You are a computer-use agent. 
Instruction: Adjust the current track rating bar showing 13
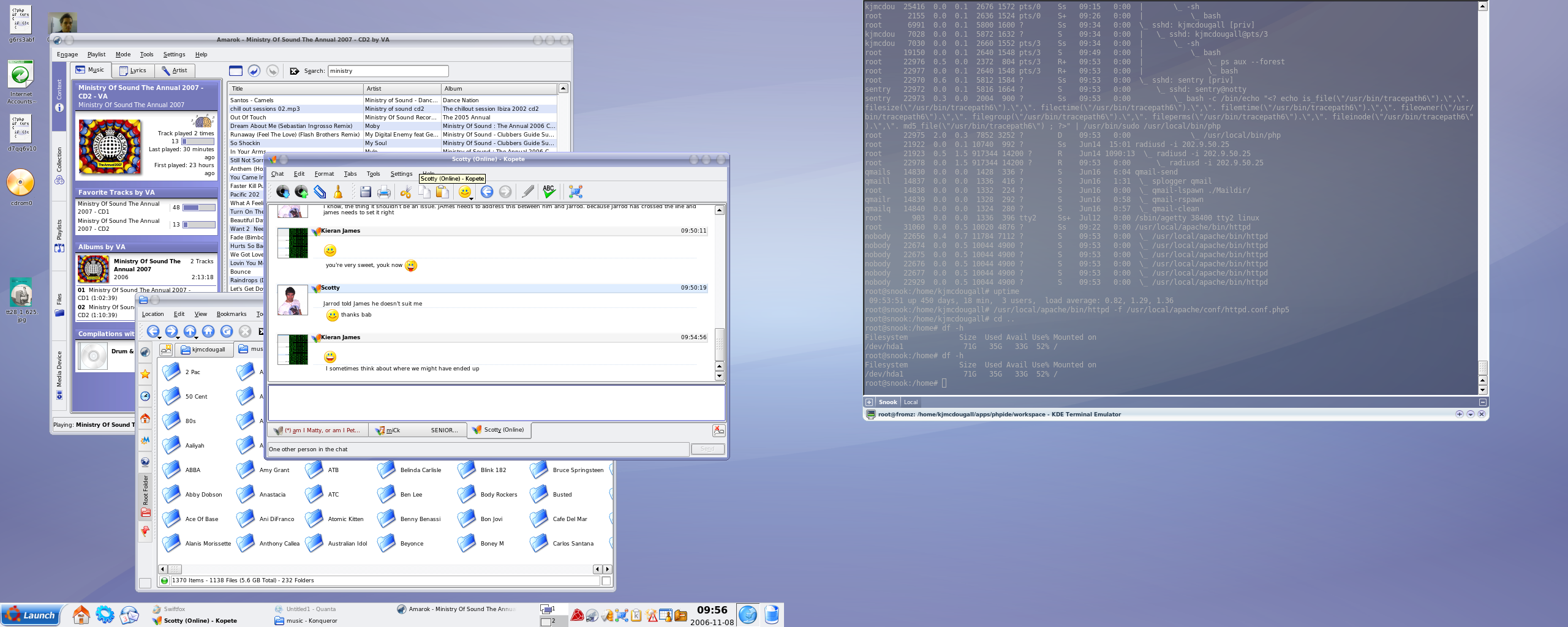tap(197, 141)
